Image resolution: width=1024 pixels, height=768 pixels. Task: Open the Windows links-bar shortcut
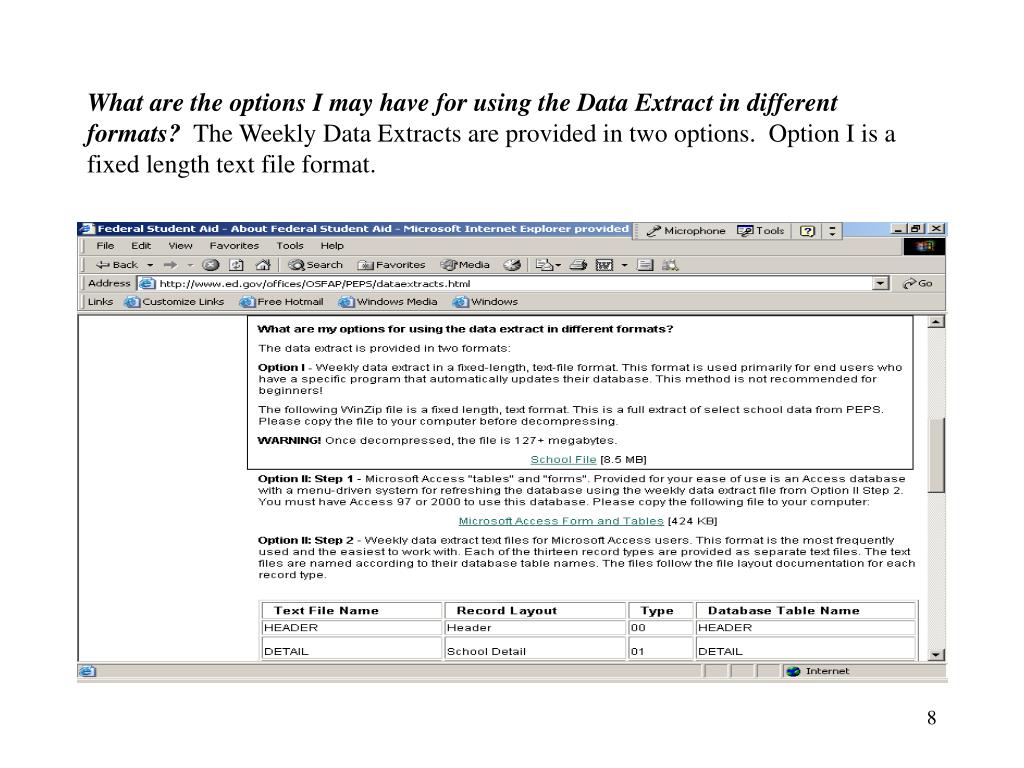pos(485,302)
